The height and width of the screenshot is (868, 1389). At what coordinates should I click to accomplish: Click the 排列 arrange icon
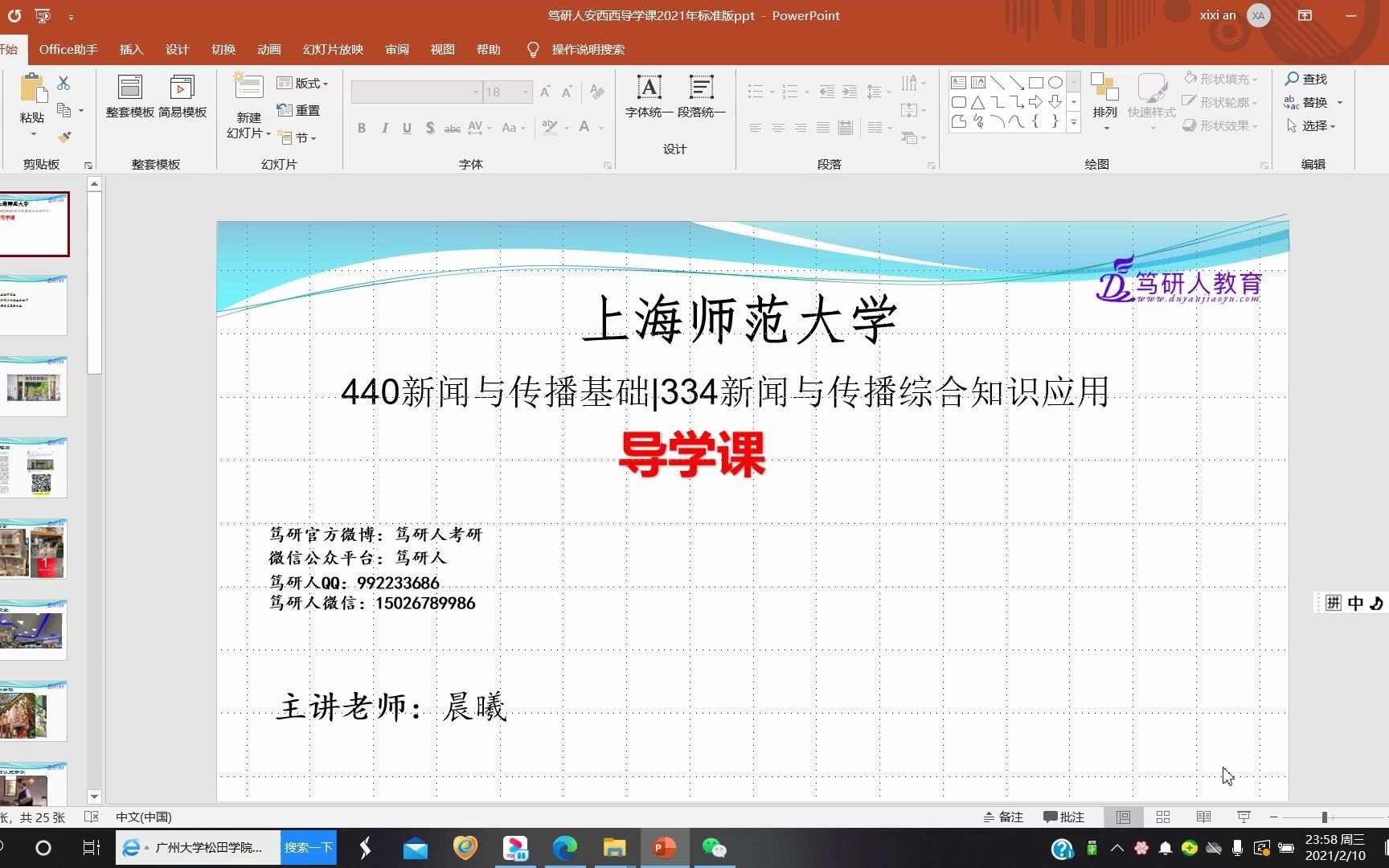[1104, 87]
